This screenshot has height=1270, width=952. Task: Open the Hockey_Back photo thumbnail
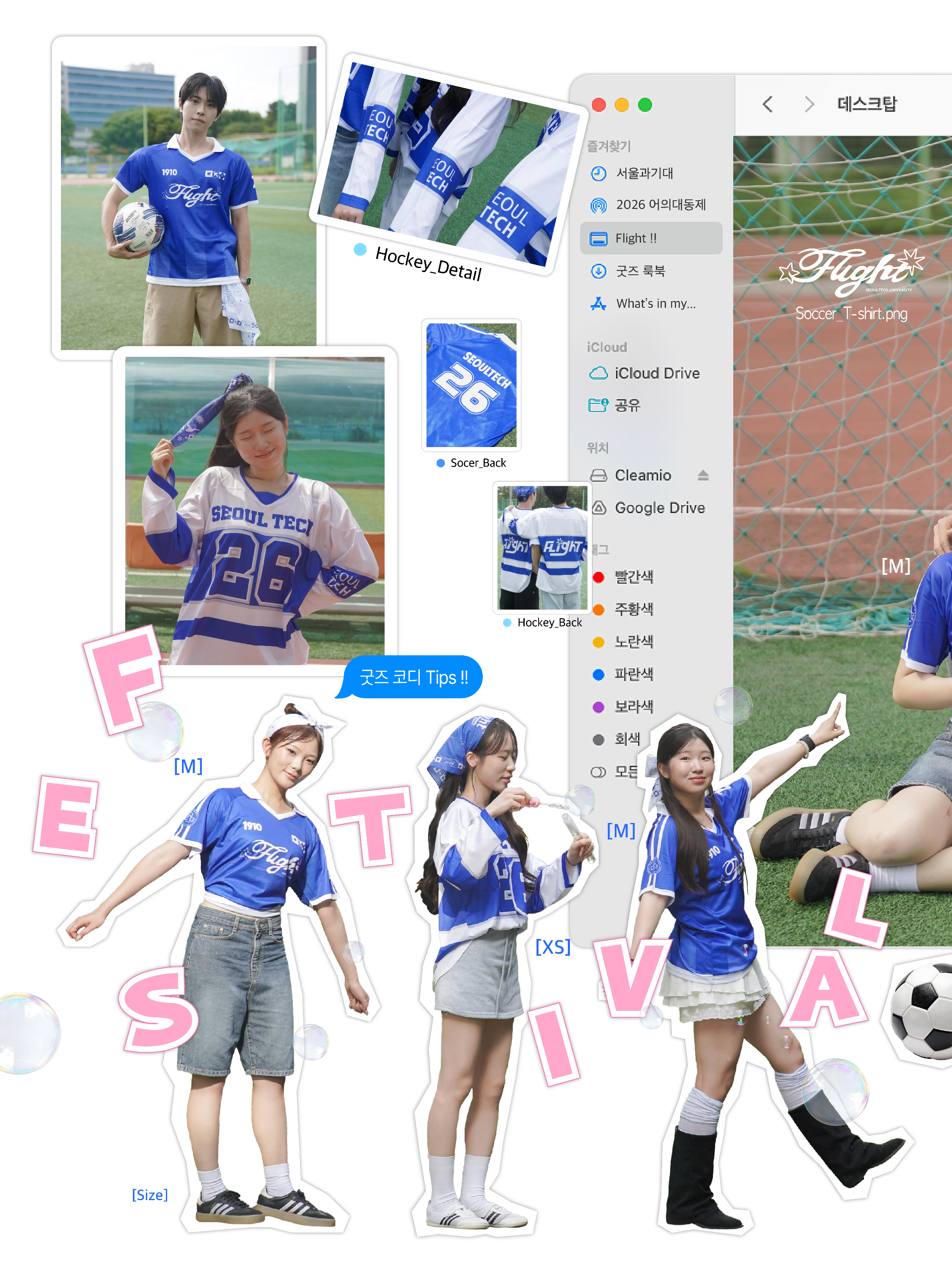click(x=542, y=548)
